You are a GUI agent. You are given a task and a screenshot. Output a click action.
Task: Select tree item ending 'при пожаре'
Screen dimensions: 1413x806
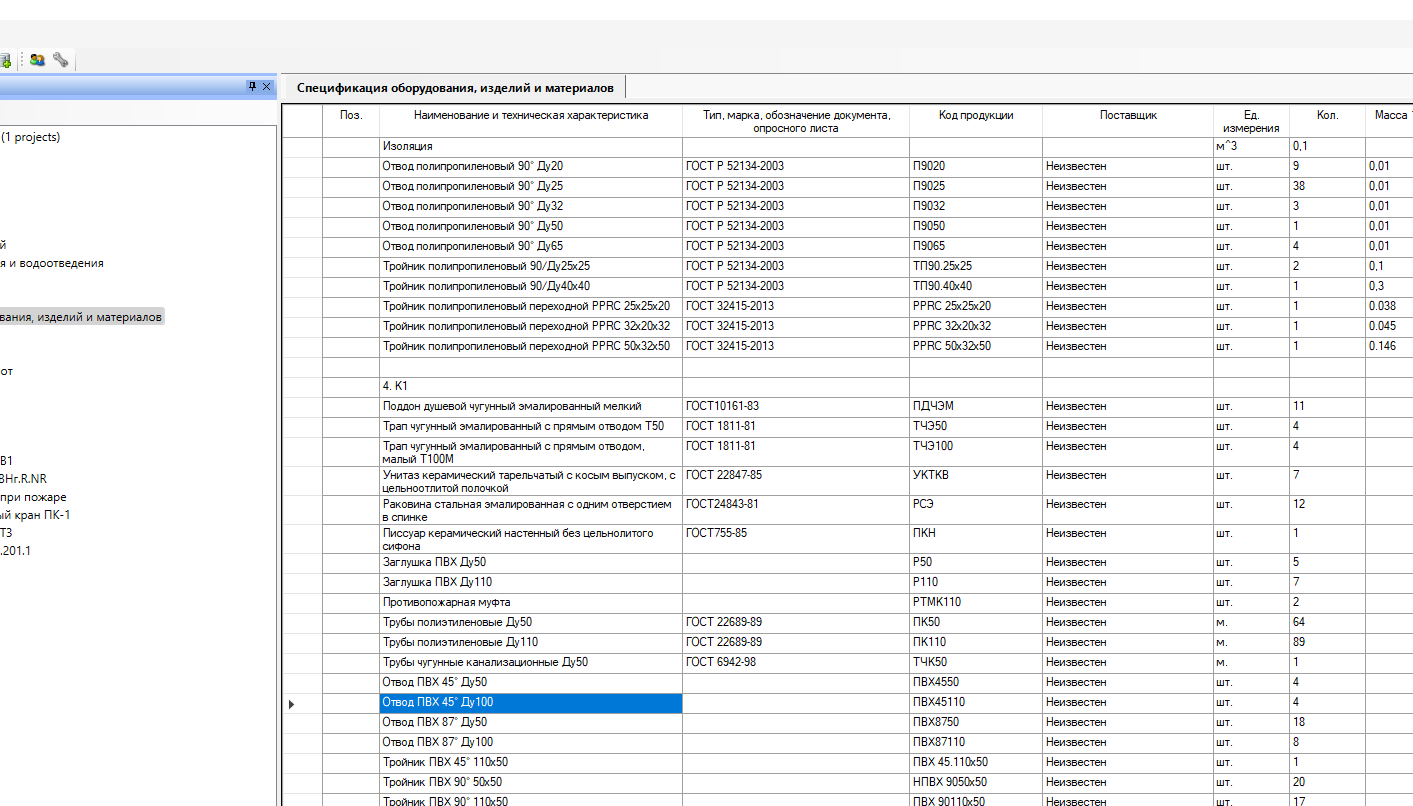click(x=33, y=497)
